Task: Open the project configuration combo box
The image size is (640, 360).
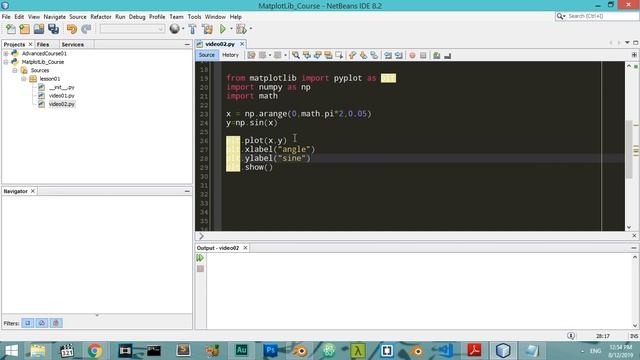Action: pos(132,29)
